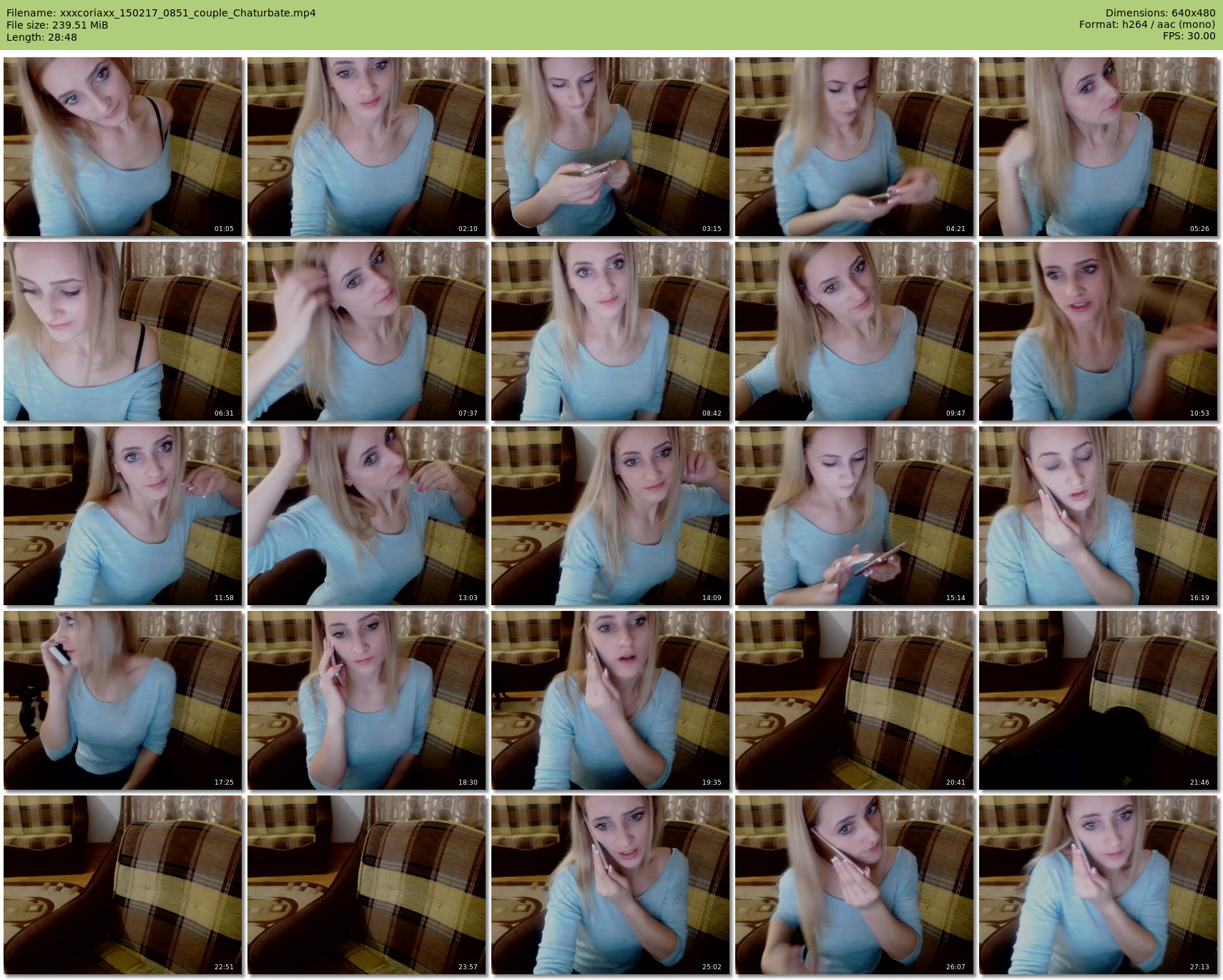The height and width of the screenshot is (980, 1223).
Task: Open the frame timestamped 25:02
Action: coord(610,885)
